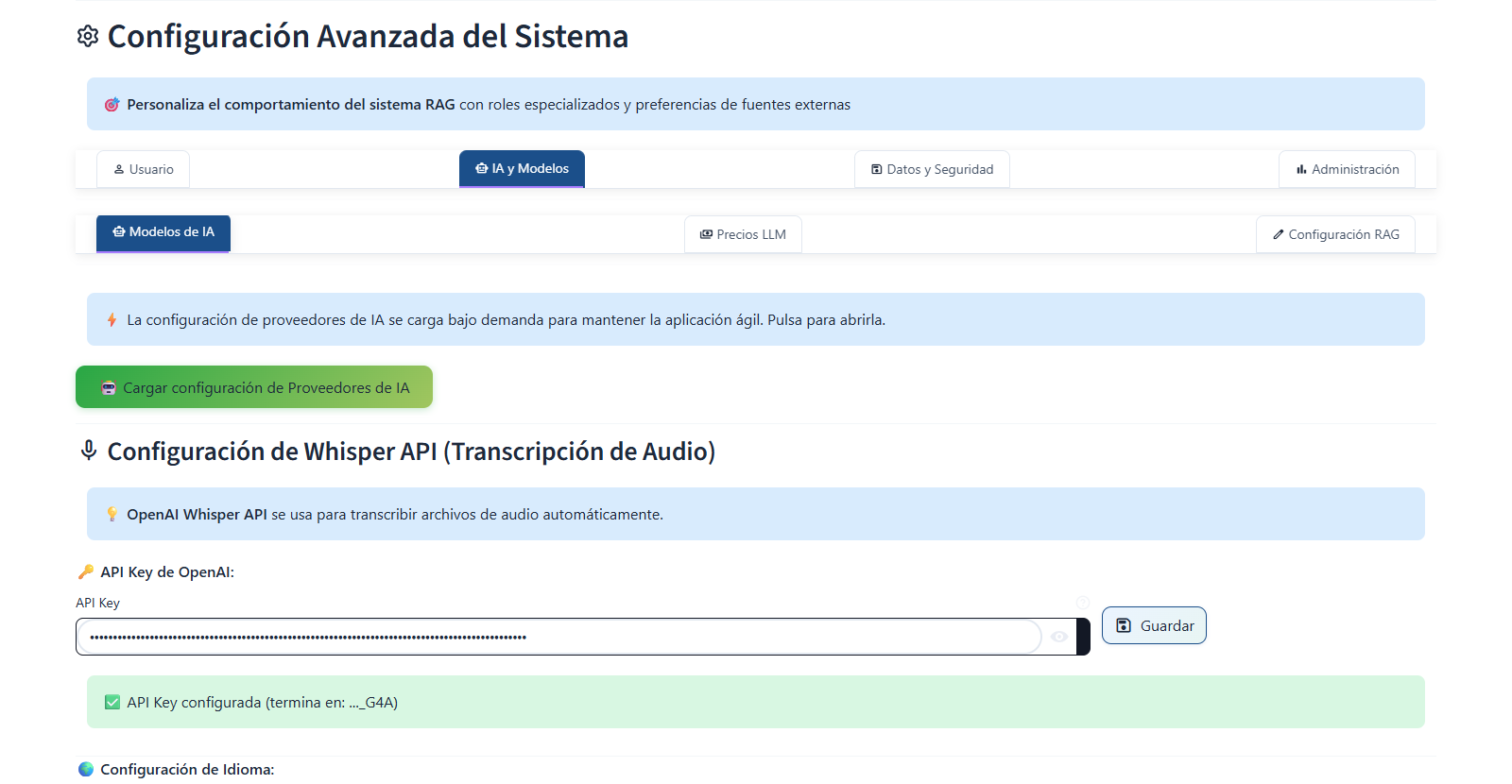Click Cargar configuración de Proveedores de IA
This screenshot has width=1512, height=784.
click(254, 387)
